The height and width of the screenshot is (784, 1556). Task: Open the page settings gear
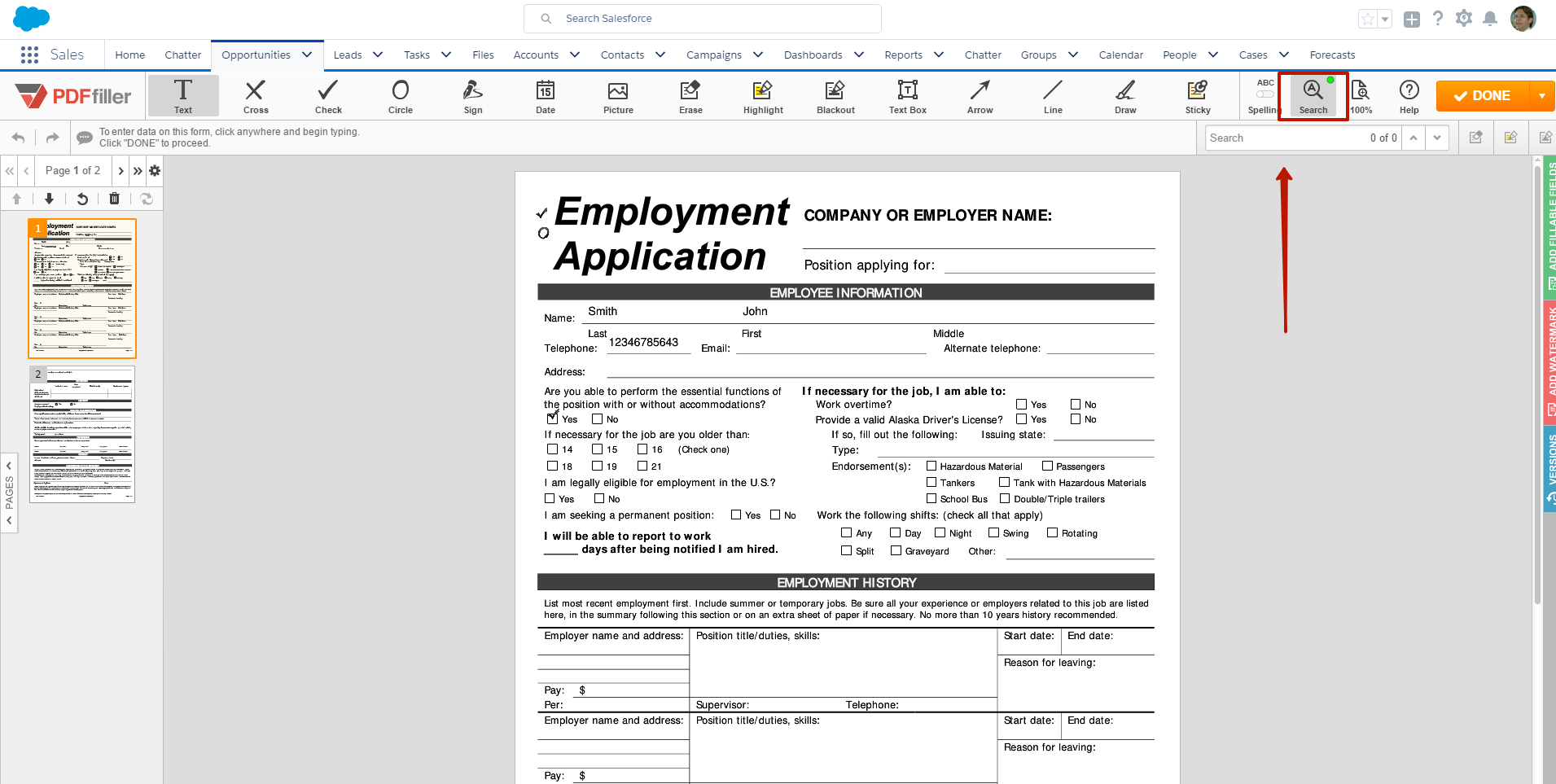click(155, 170)
